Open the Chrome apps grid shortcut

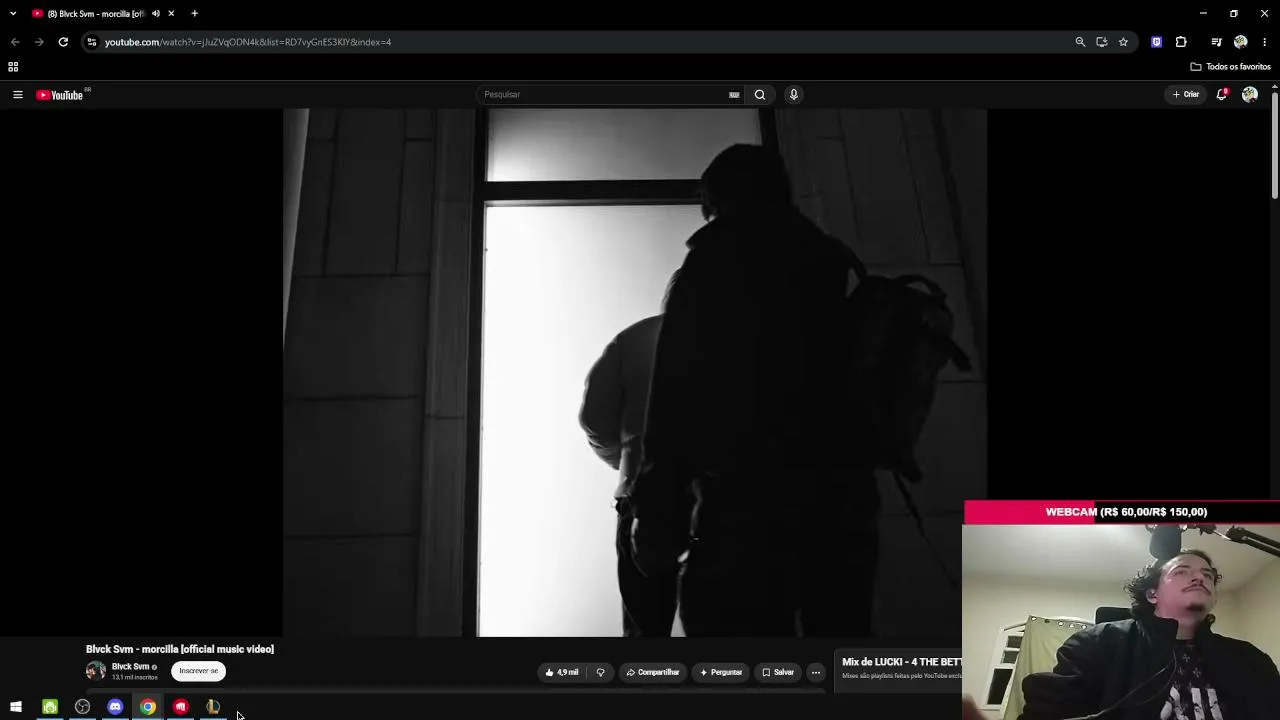13,67
